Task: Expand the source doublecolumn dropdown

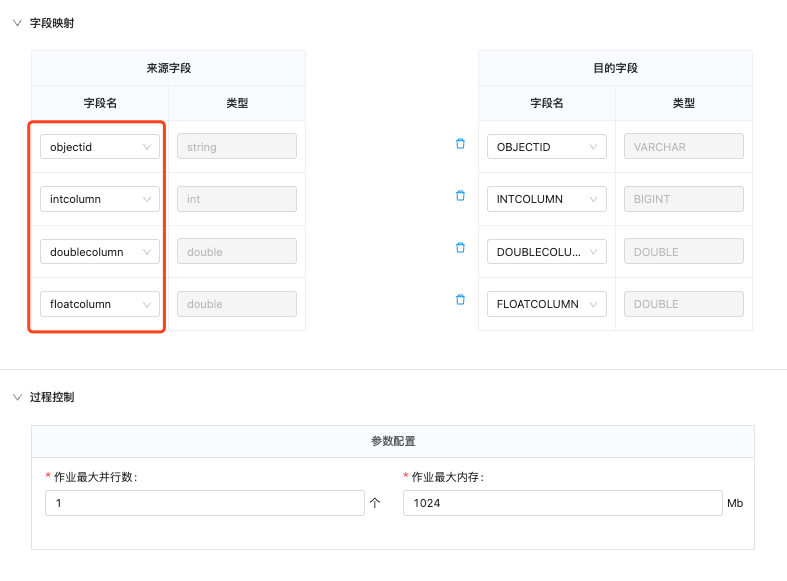Action: [x=99, y=252]
